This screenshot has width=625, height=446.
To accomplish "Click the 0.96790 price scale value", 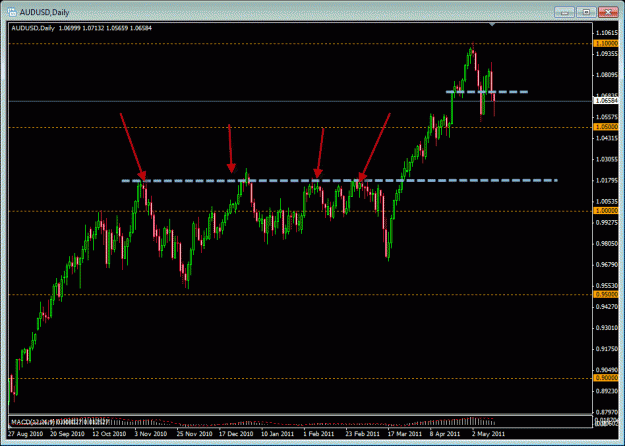I will 607,265.
